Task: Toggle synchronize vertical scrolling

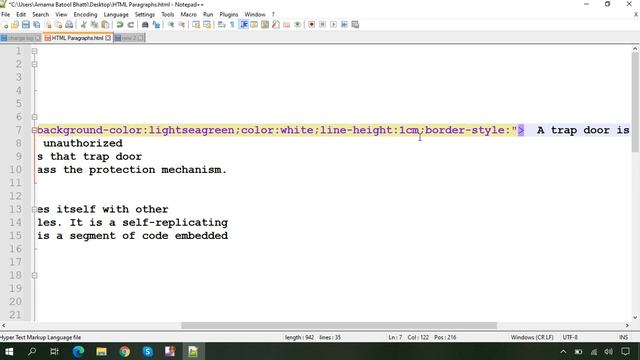Action: pos(196,24)
